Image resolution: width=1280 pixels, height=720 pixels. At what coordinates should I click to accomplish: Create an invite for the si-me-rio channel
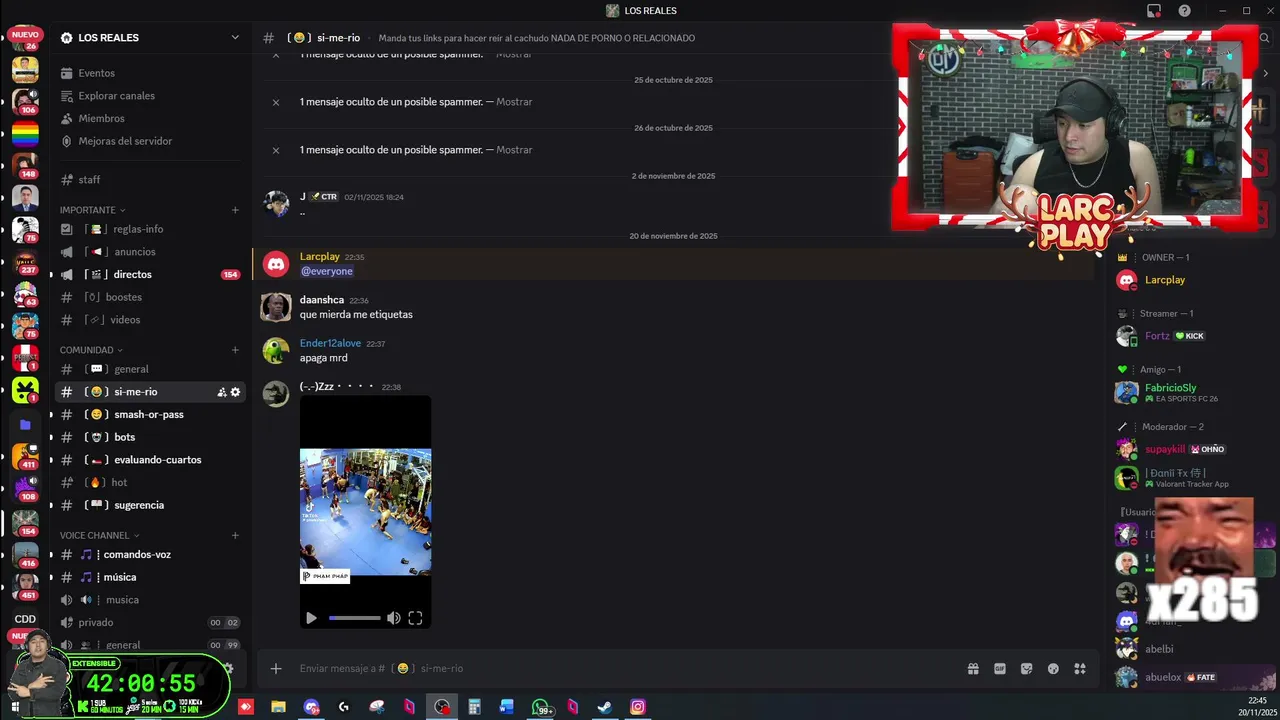tap(221, 392)
